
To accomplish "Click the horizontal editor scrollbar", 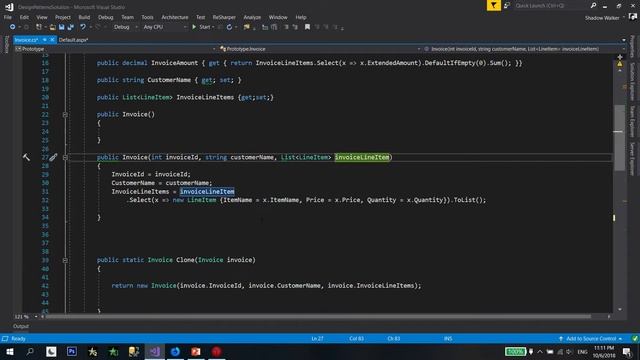I will point(318,316).
